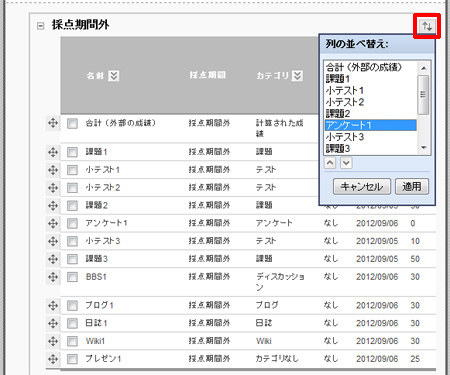
Task: Select 小テスト1 in the reorder list
Action: pyautogui.click(x=371, y=91)
